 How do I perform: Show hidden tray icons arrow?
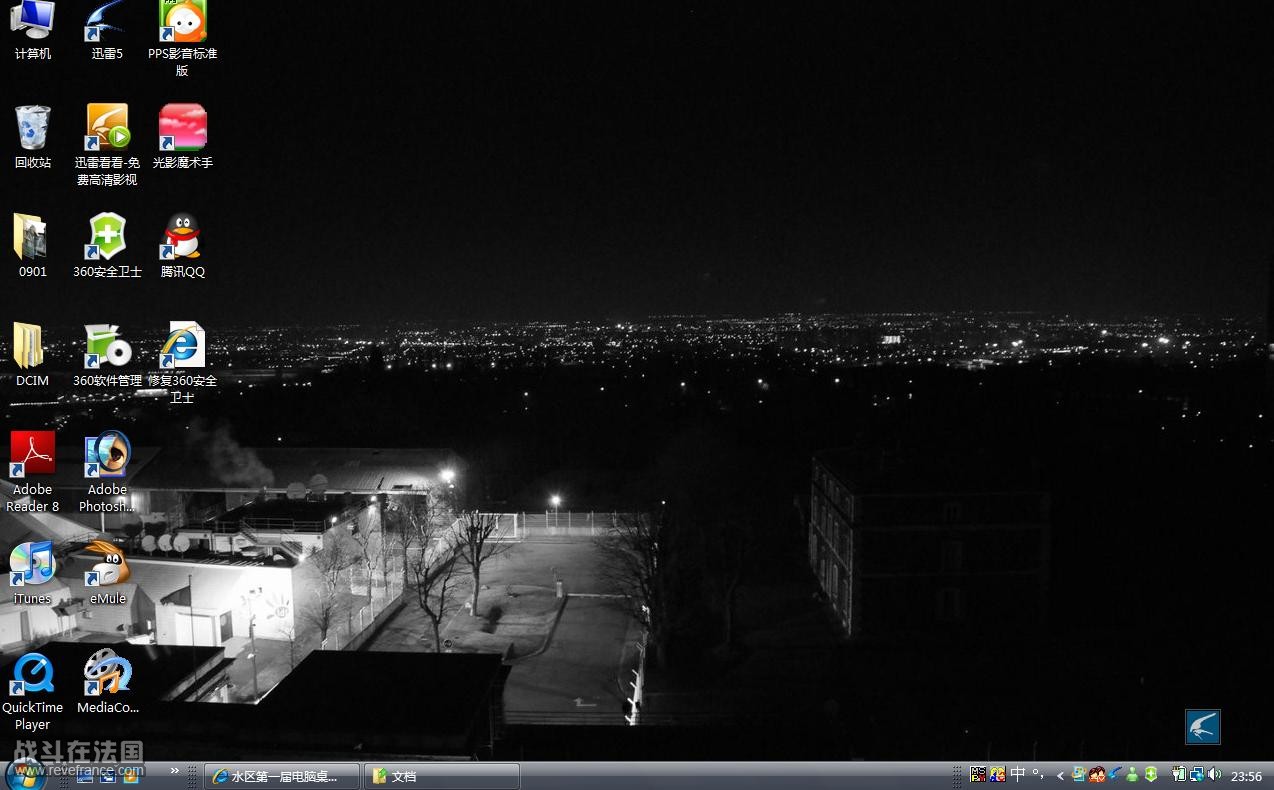tap(1060, 776)
